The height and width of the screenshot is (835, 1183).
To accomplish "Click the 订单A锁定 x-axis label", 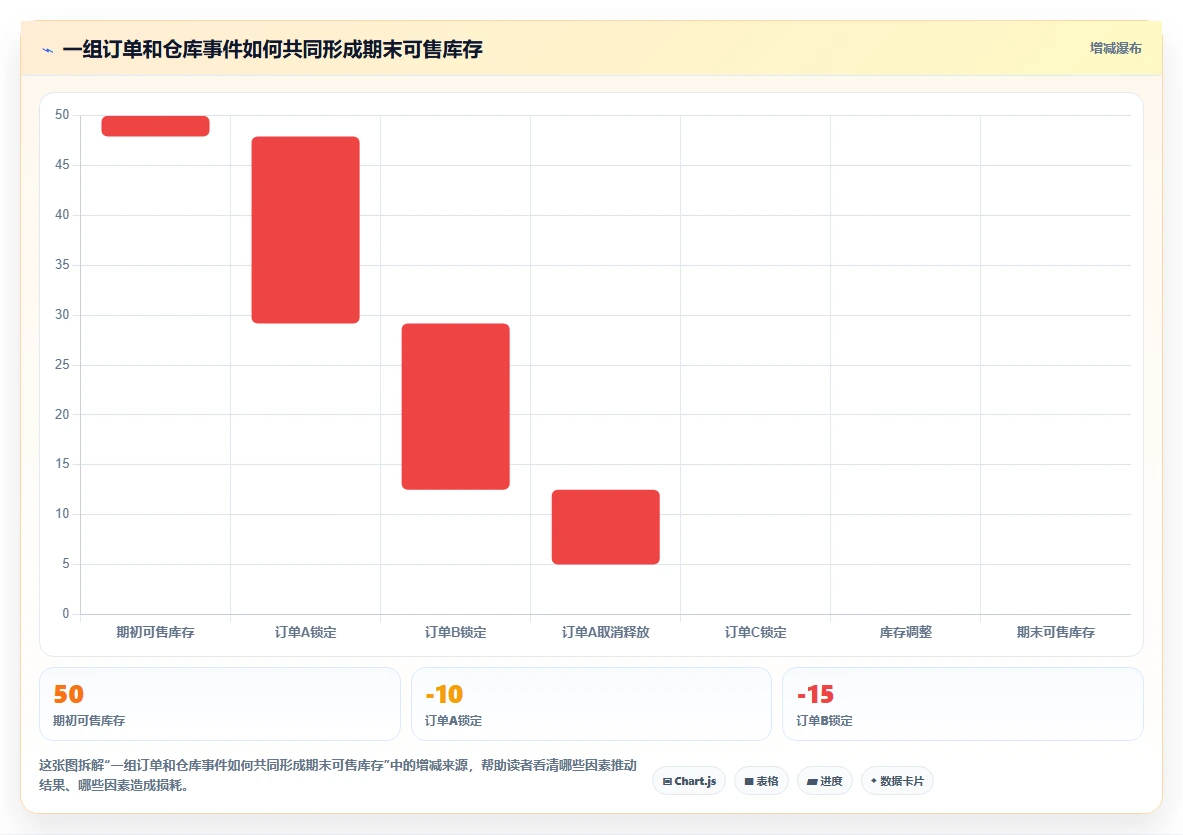I will (x=306, y=632).
